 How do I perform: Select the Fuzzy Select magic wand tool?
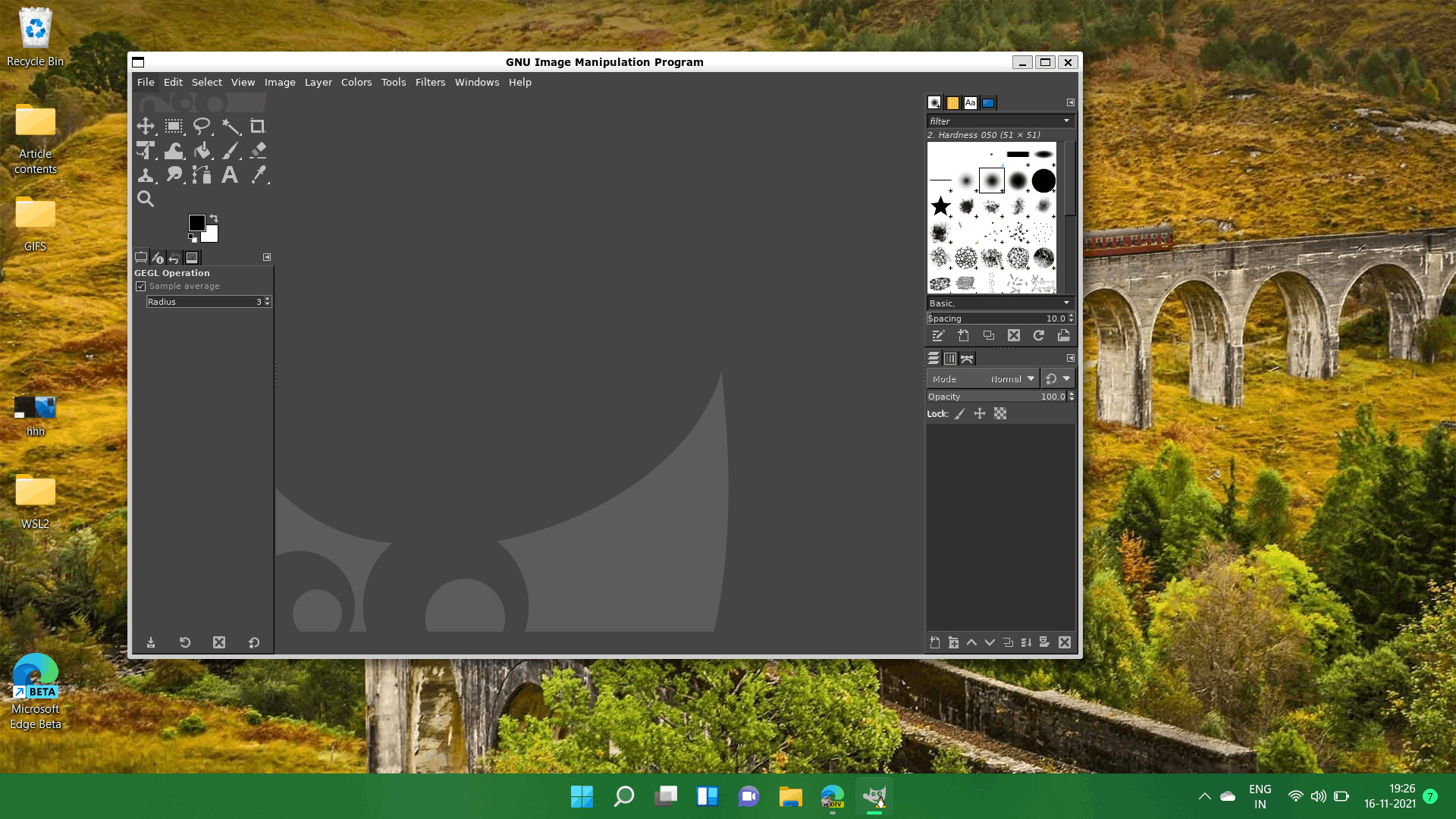click(x=230, y=127)
